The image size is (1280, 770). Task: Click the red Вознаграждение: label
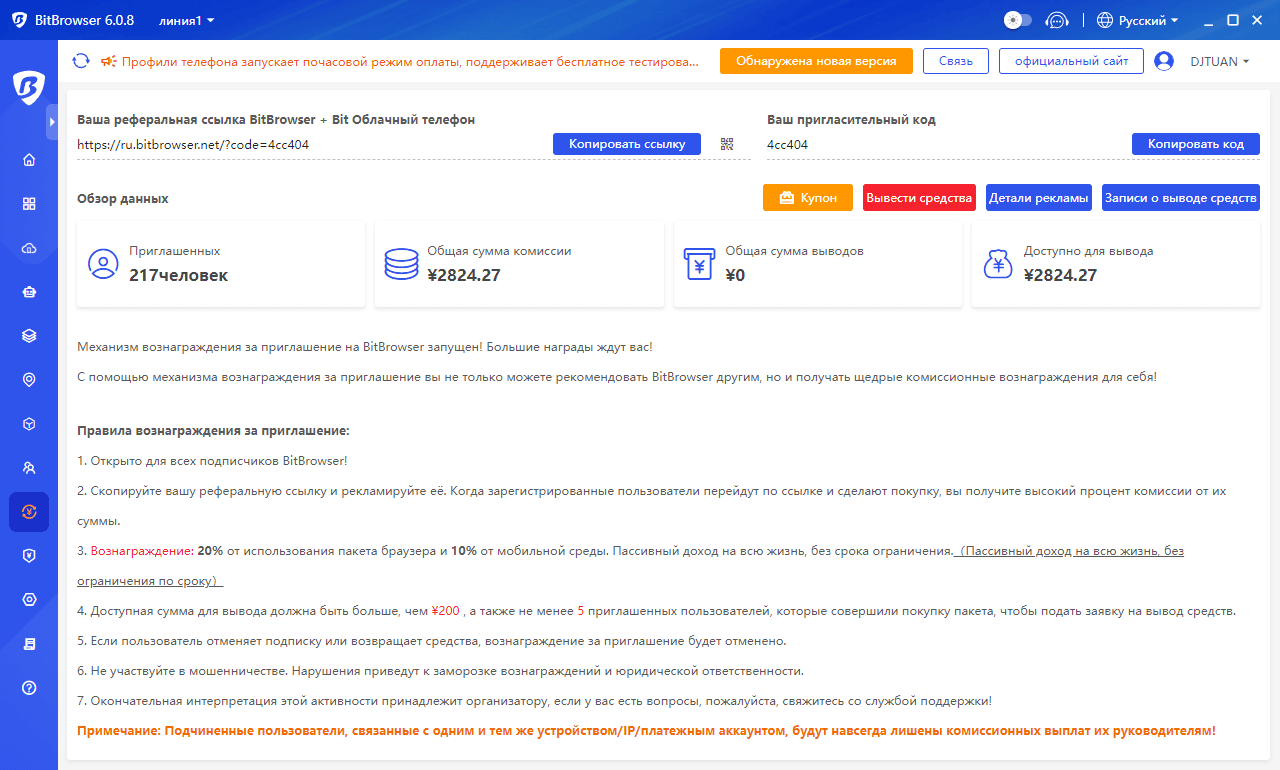pyautogui.click(x=142, y=551)
